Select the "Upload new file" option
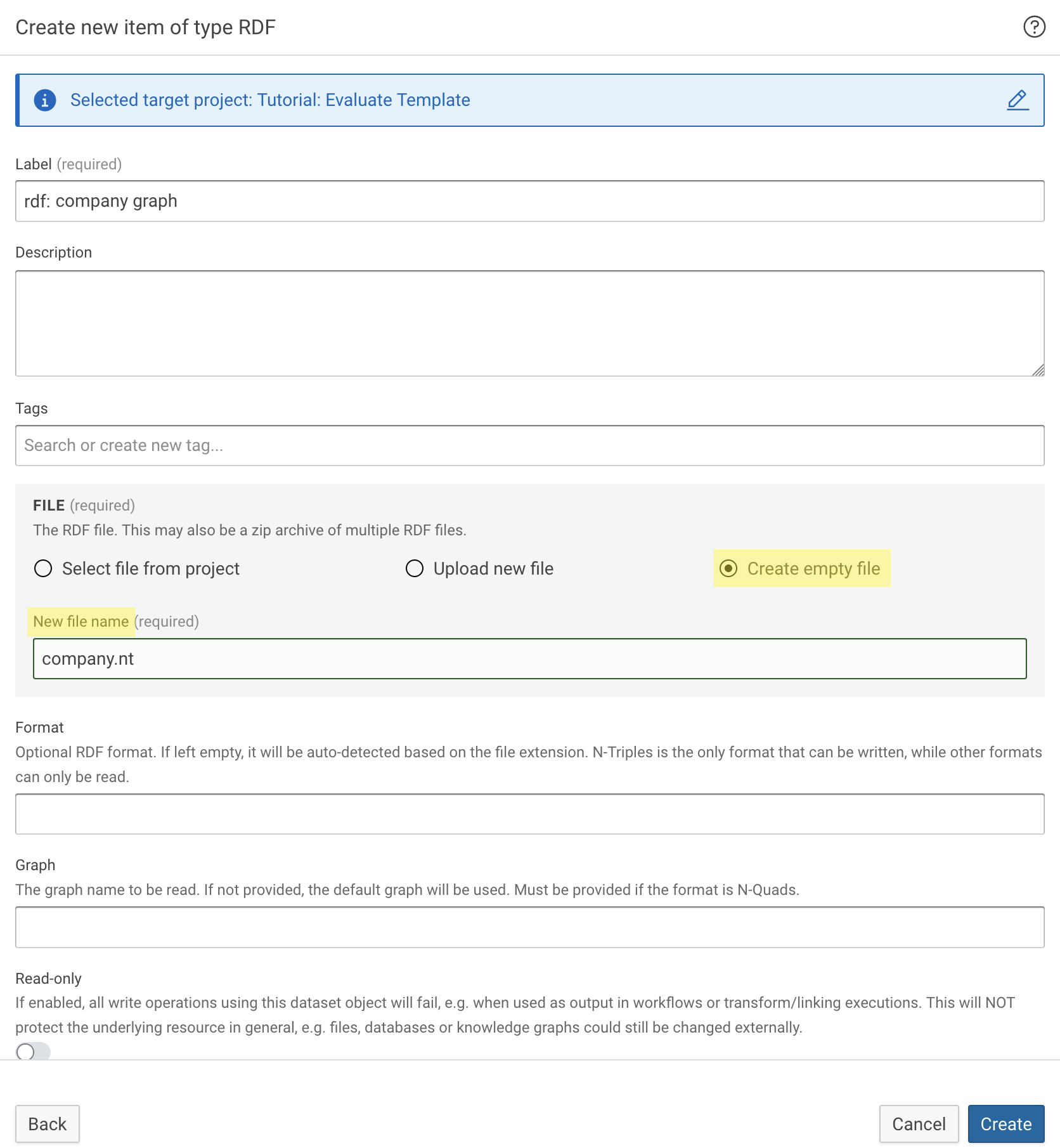The image size is (1060, 1148). point(415,568)
